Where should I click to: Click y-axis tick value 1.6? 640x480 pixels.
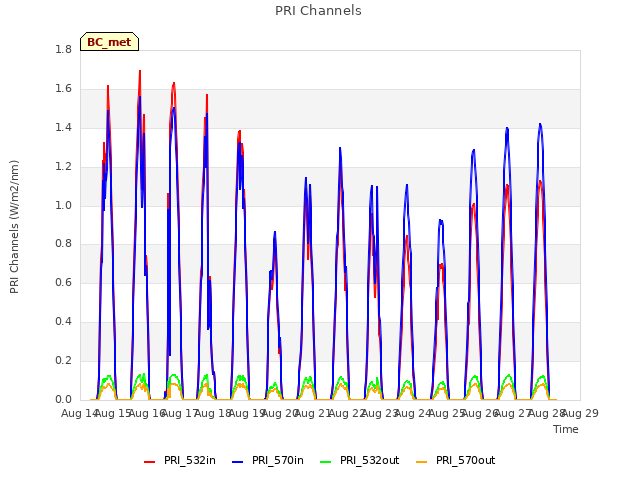pos(63,88)
